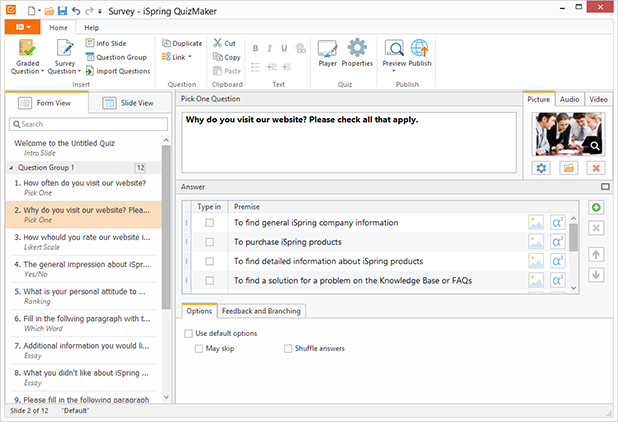The height and width of the screenshot is (422, 618).
Task: Open the Help ribbon tab
Action: (x=91, y=28)
